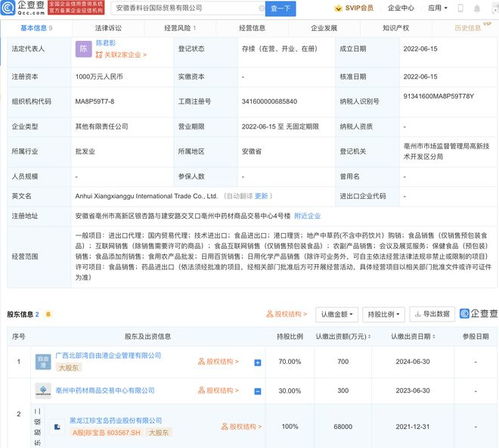Click 大股东 tag under 广西北部湾自由港
This screenshot has width=499, height=448.
click(x=69, y=368)
